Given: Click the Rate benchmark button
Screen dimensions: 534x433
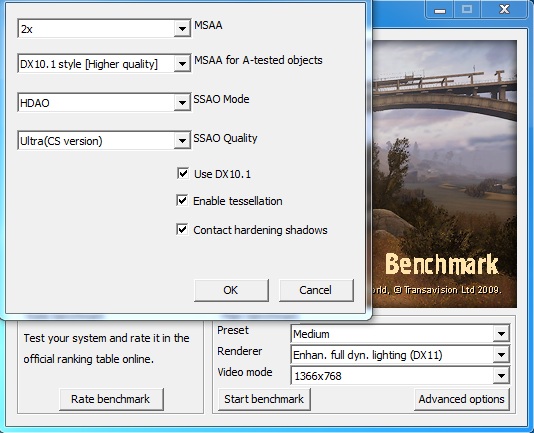Looking at the screenshot, I should [x=111, y=399].
